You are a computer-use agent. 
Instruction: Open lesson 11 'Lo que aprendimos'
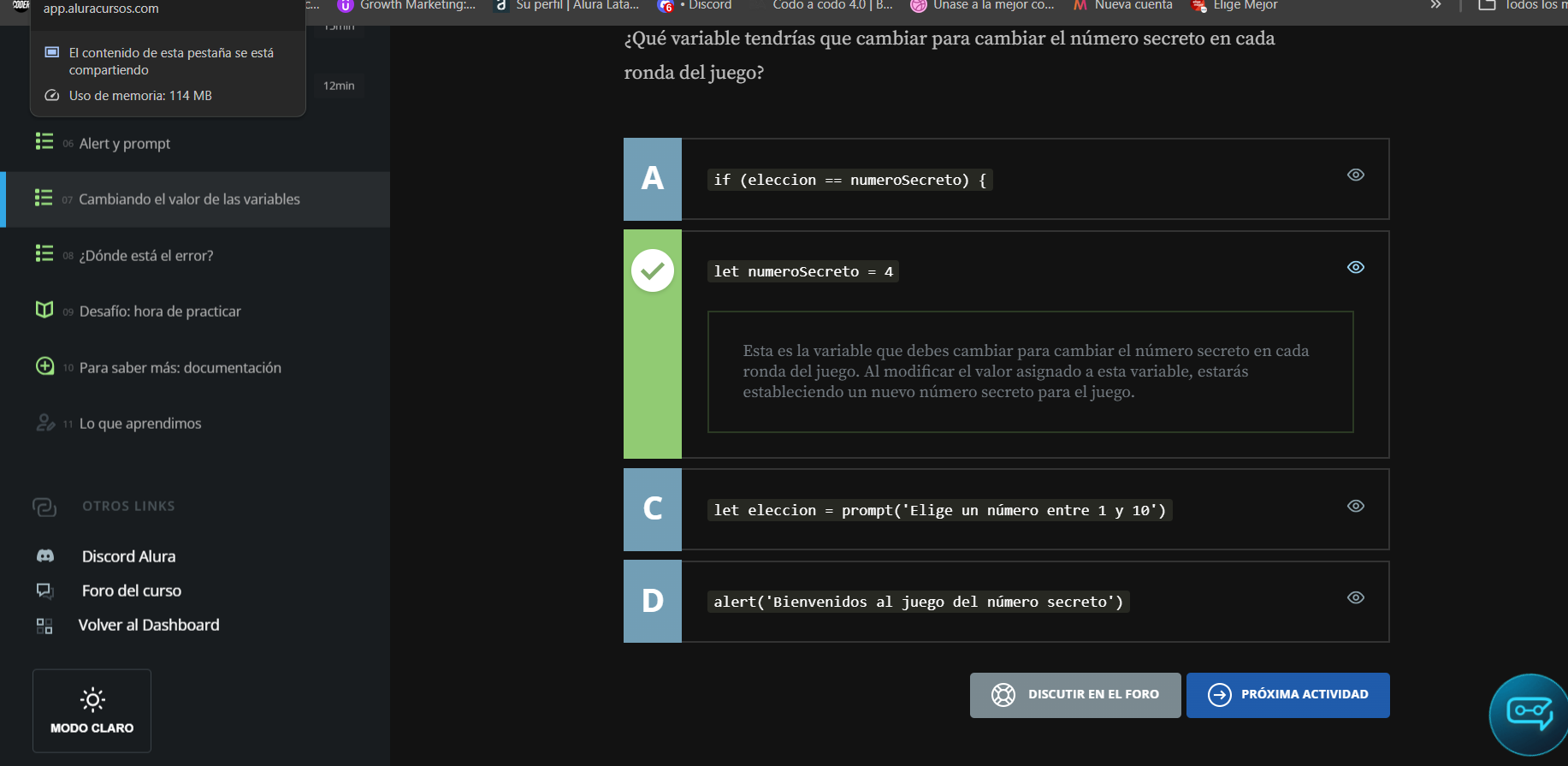pos(195,424)
